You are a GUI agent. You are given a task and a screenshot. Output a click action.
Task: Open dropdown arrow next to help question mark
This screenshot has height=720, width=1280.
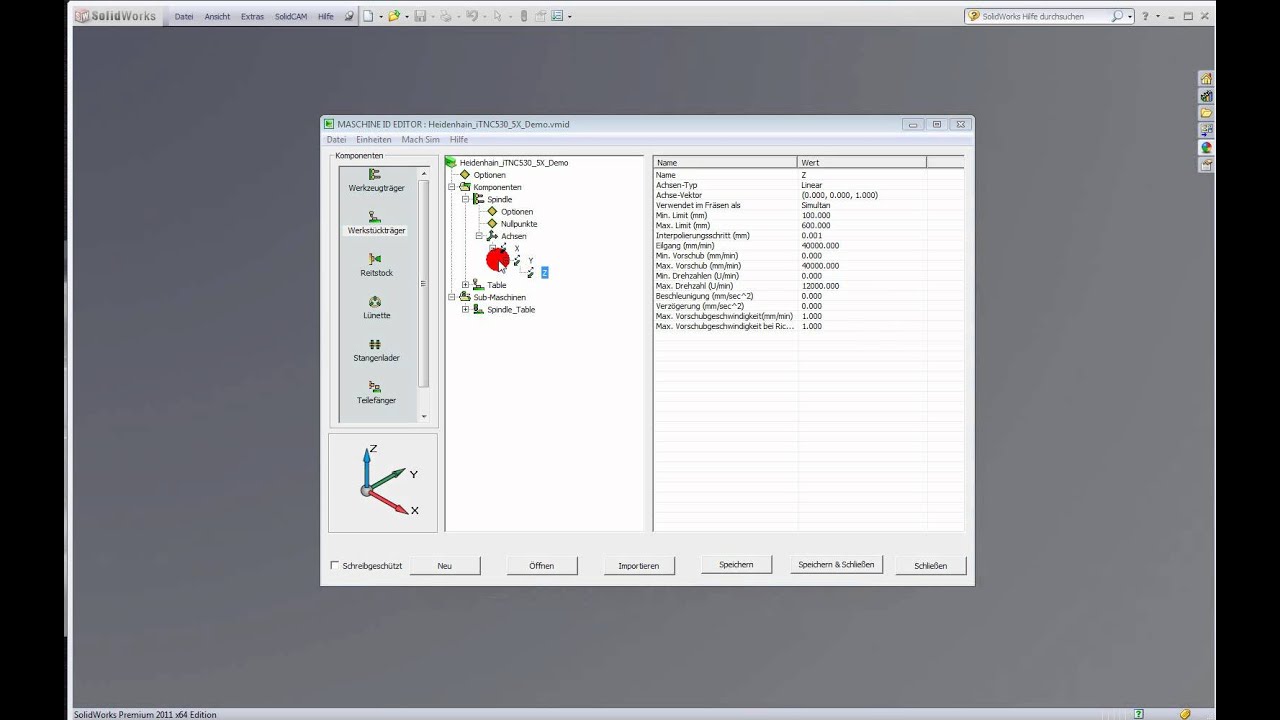(x=1157, y=16)
